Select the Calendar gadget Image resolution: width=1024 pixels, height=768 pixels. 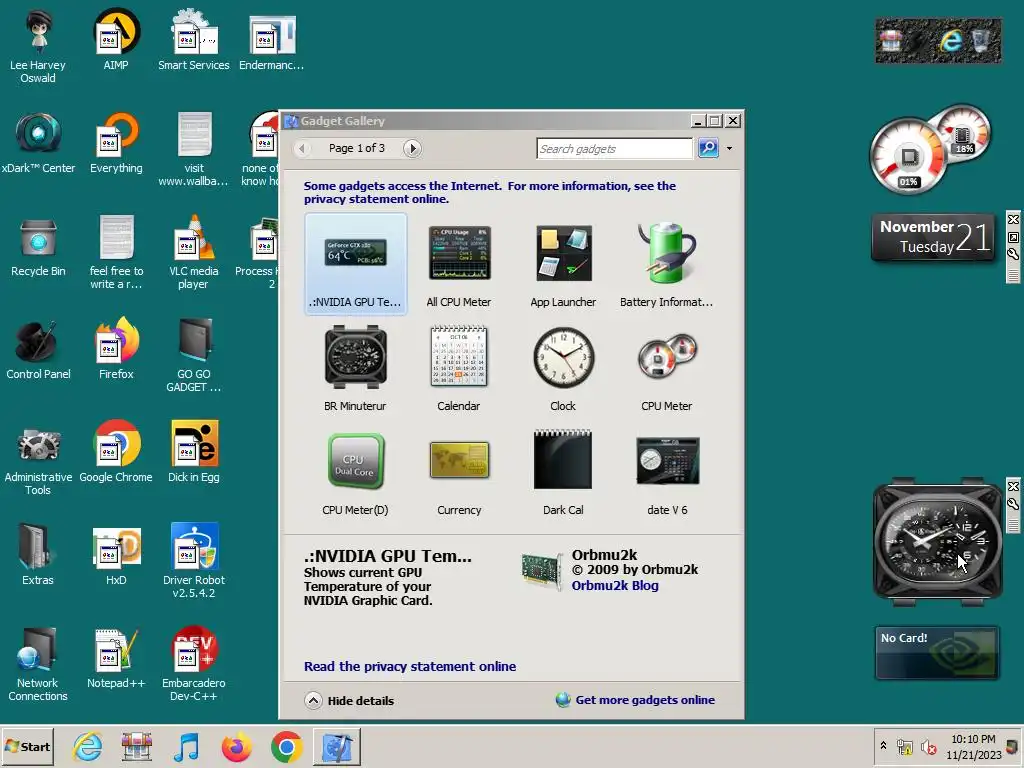pos(459,368)
